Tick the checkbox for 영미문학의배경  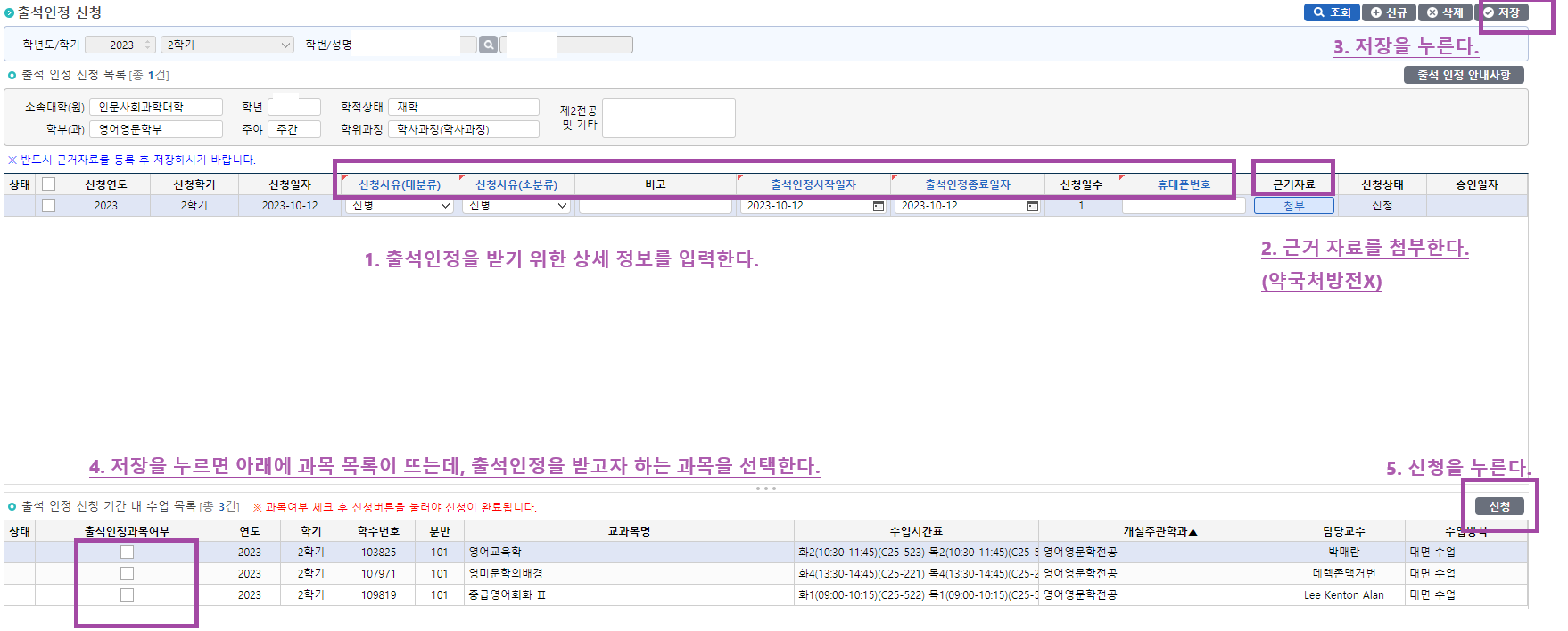point(127,574)
